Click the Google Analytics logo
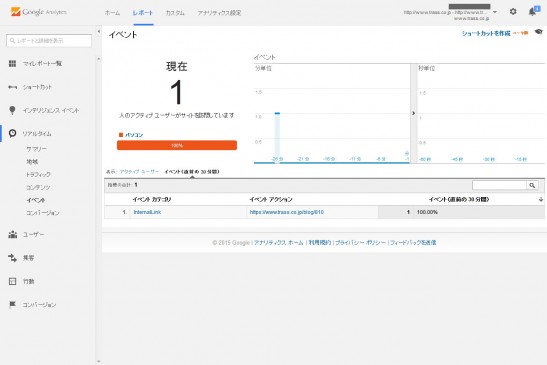This screenshot has width=547, height=365. (x=38, y=12)
